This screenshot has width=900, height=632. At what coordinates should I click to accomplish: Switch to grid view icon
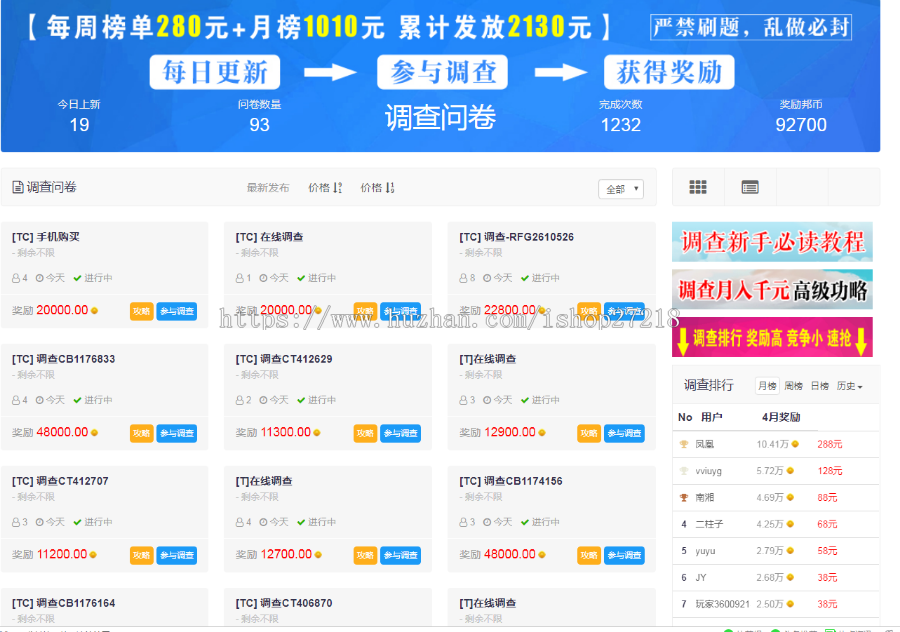[698, 187]
